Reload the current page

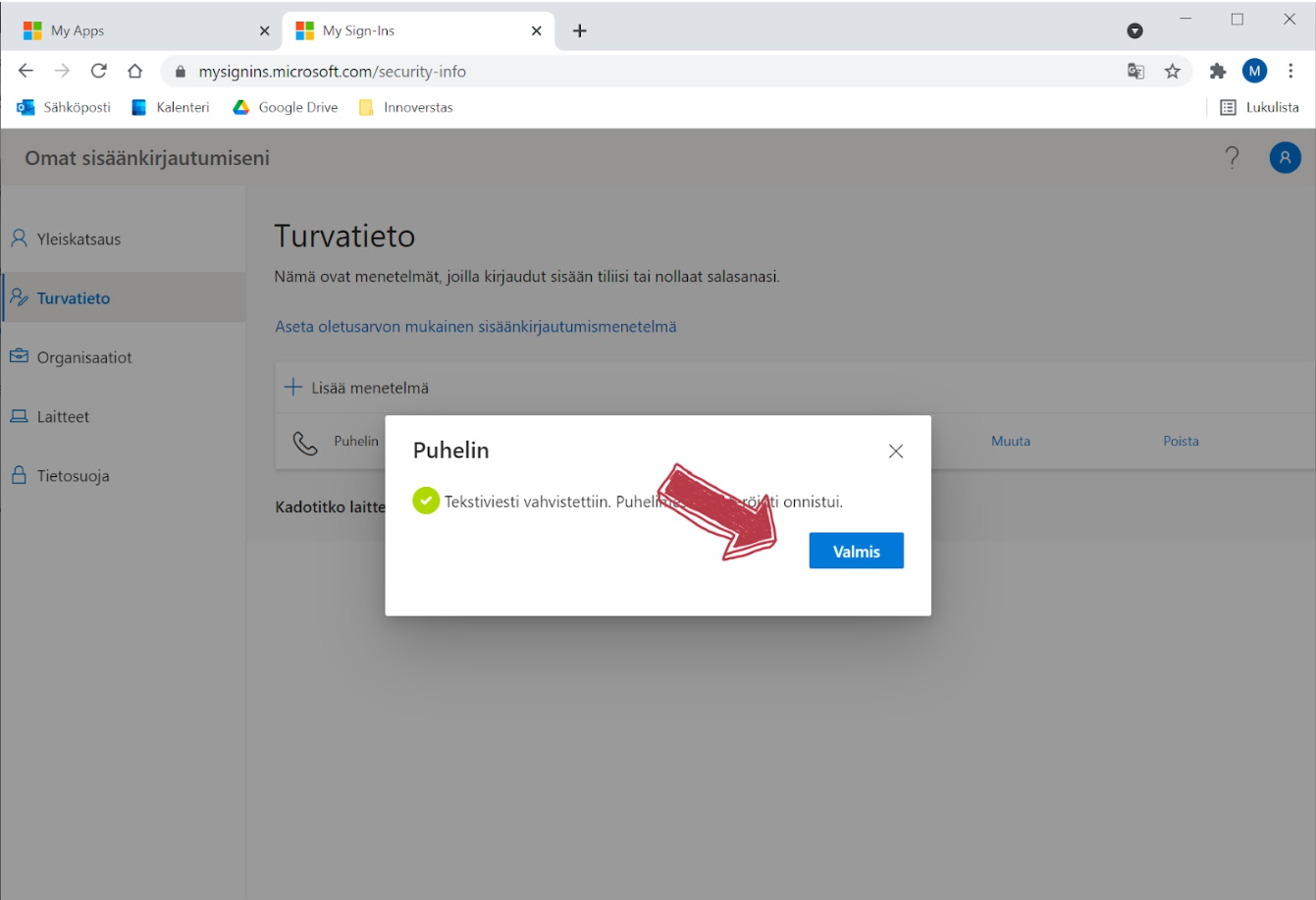(x=98, y=71)
